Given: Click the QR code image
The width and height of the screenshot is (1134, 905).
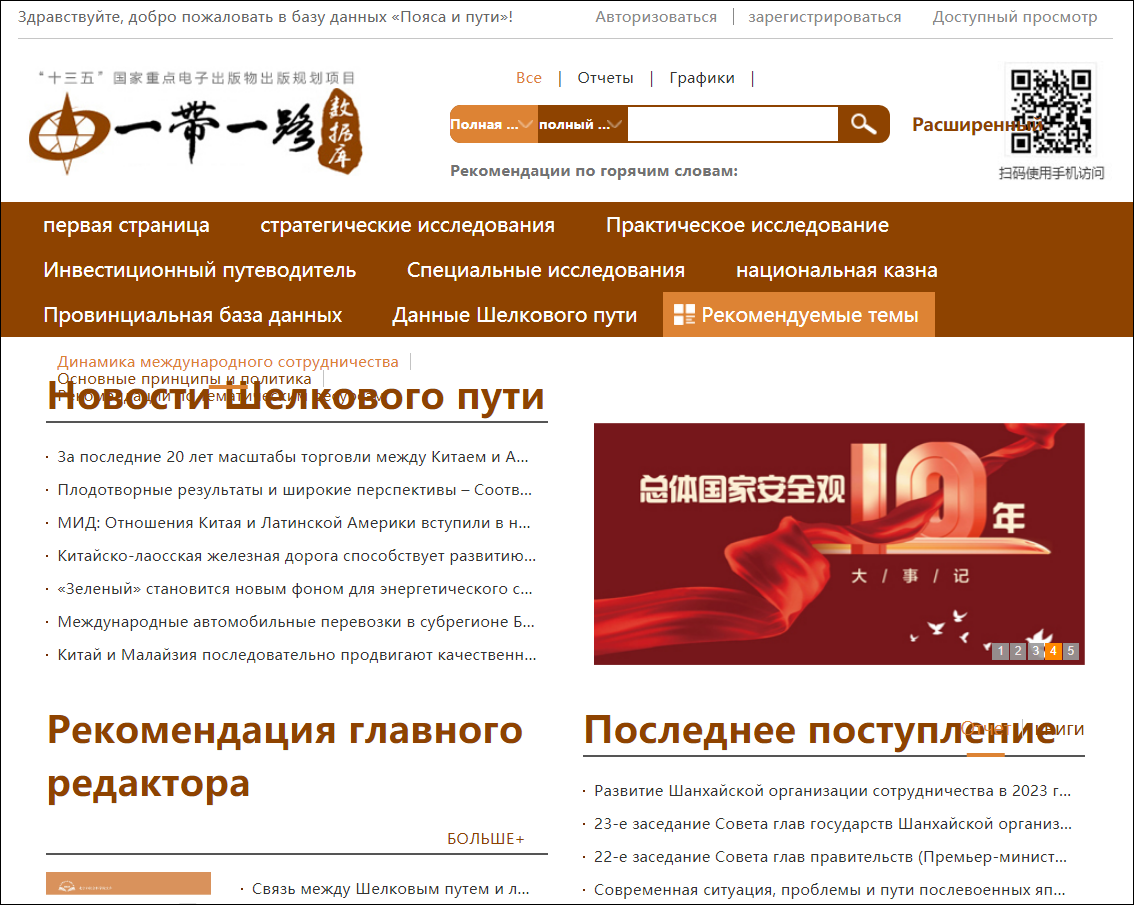Looking at the screenshot, I should (1049, 109).
